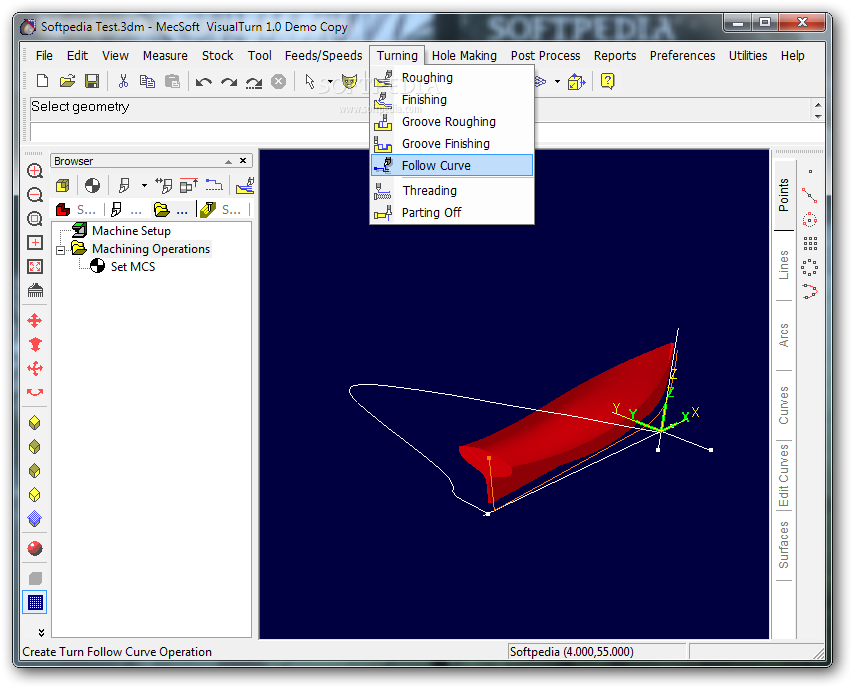
Task: Click the red shaded sphere icon
Action: (35, 548)
